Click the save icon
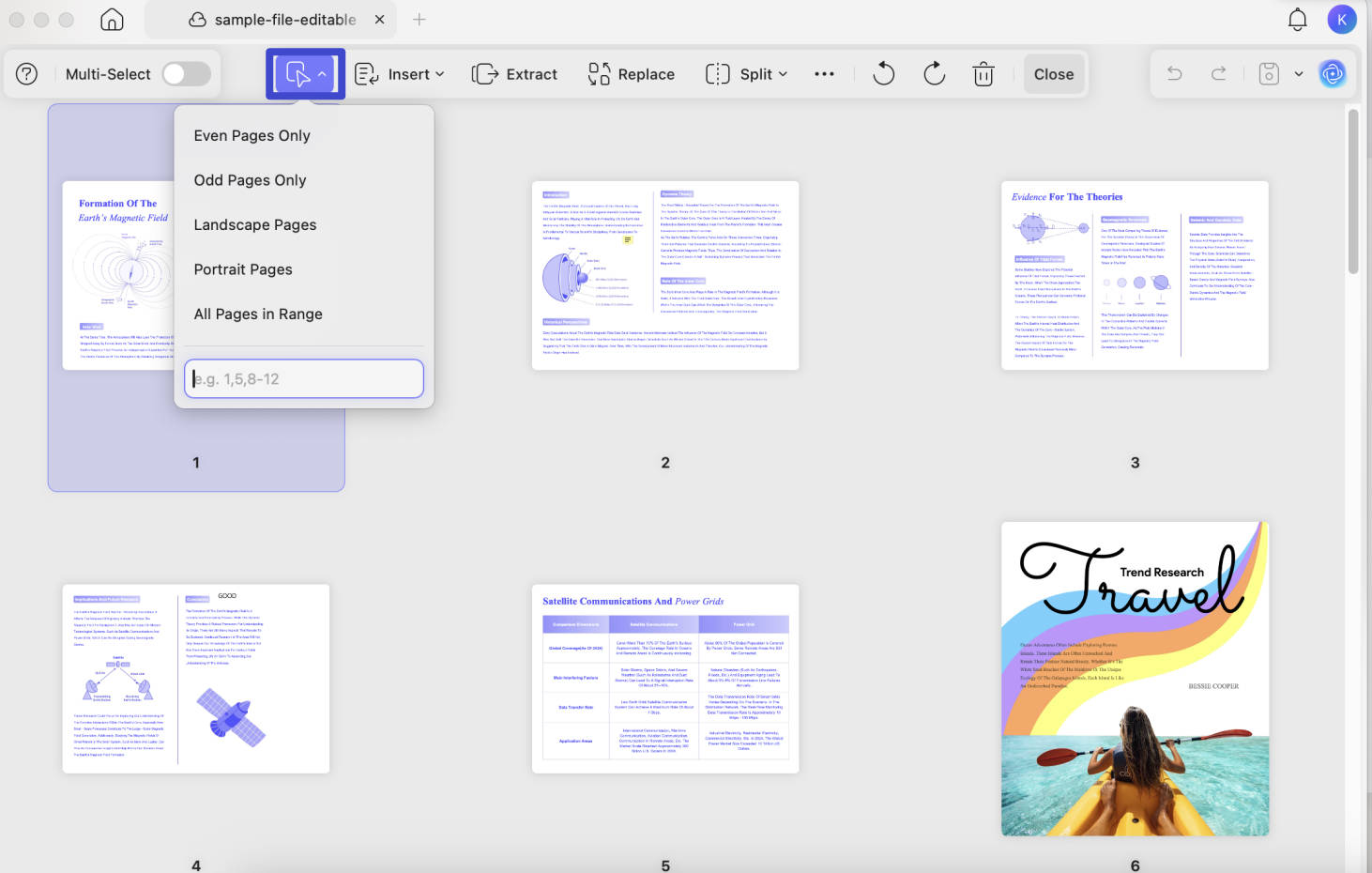The height and width of the screenshot is (873, 1372). click(1269, 74)
